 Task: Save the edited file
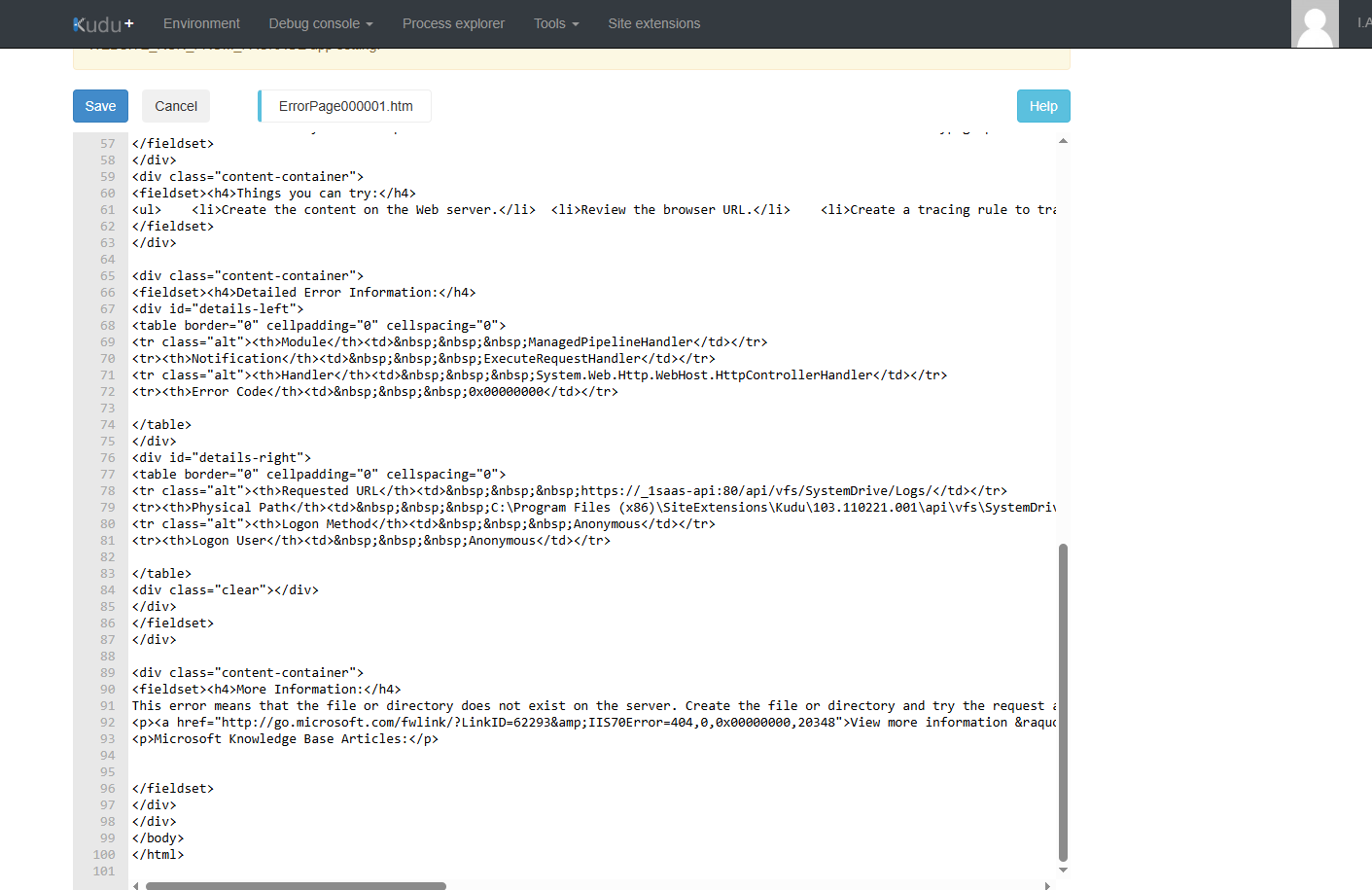[100, 106]
